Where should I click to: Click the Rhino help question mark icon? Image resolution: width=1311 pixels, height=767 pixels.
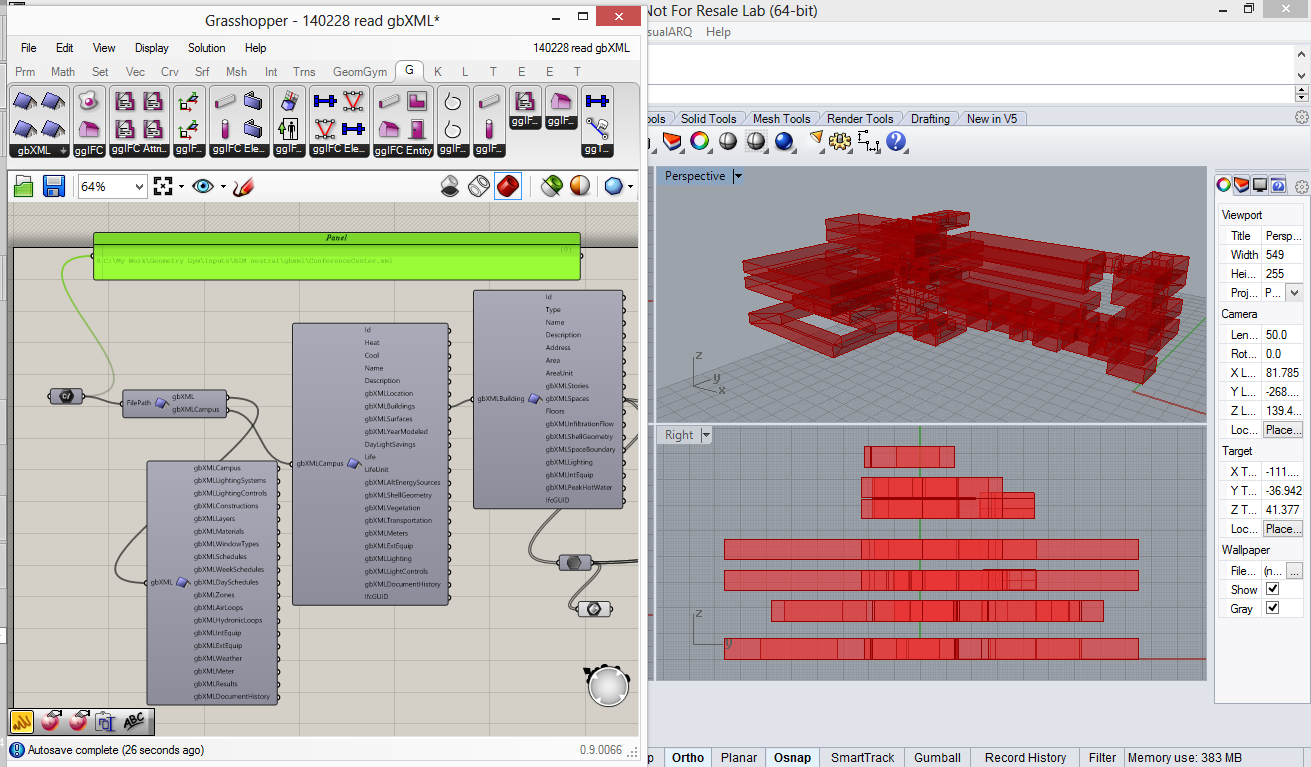[x=896, y=142]
